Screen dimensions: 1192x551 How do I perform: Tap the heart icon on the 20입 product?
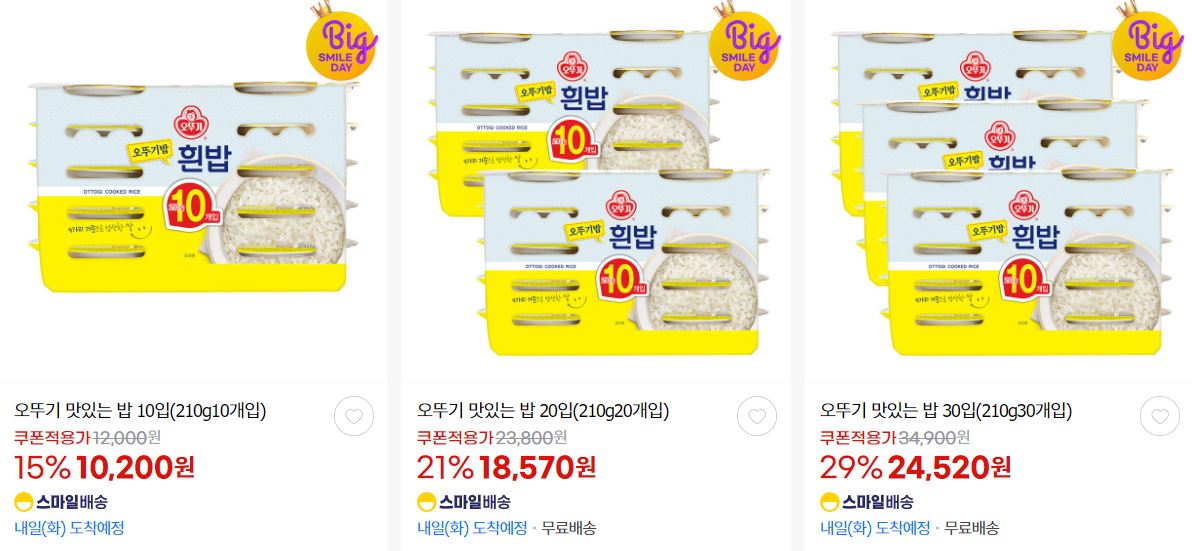tap(757, 416)
